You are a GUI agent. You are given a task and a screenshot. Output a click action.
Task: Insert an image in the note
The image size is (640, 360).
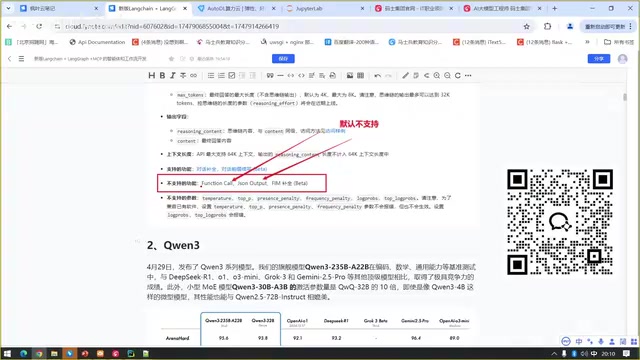350,76
